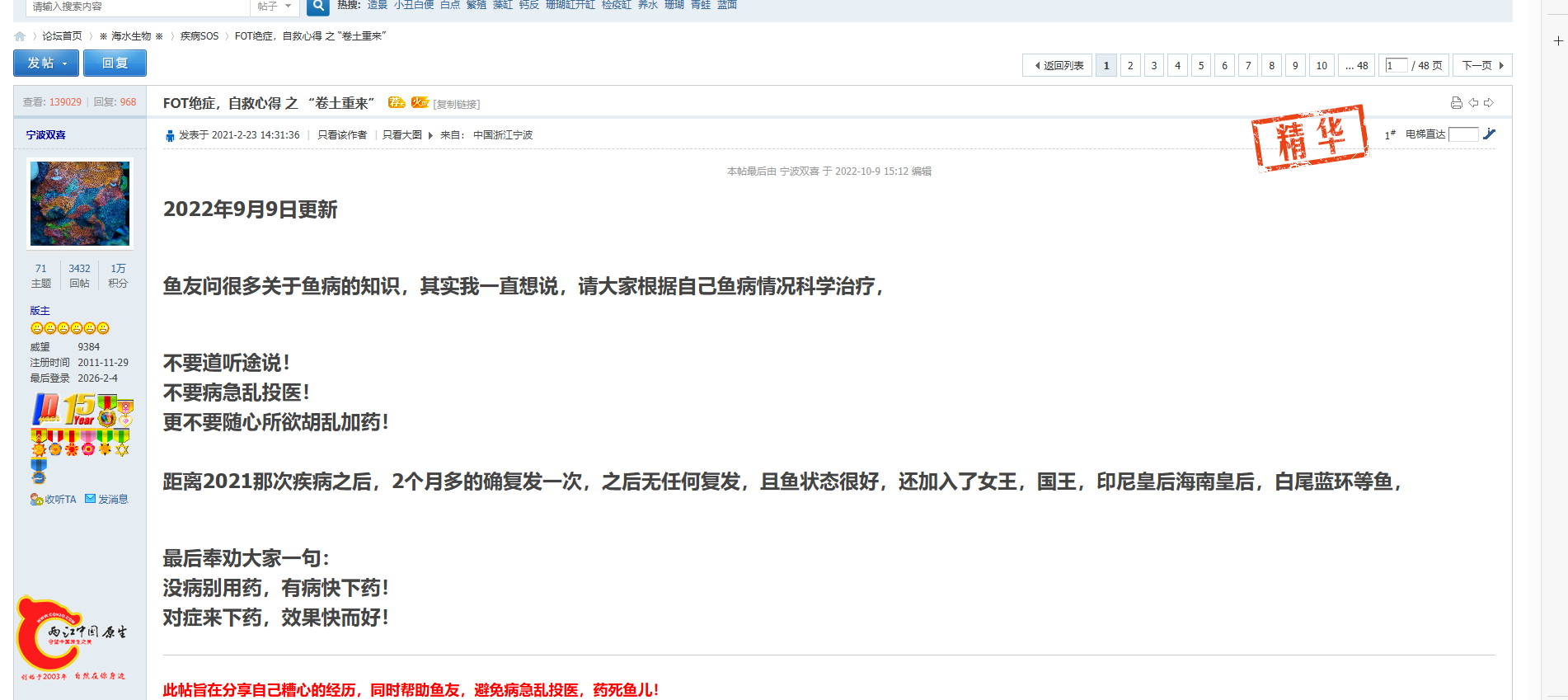This screenshot has width=1568, height=700.
Task: Print this thread using printer icon
Action: point(1457,103)
